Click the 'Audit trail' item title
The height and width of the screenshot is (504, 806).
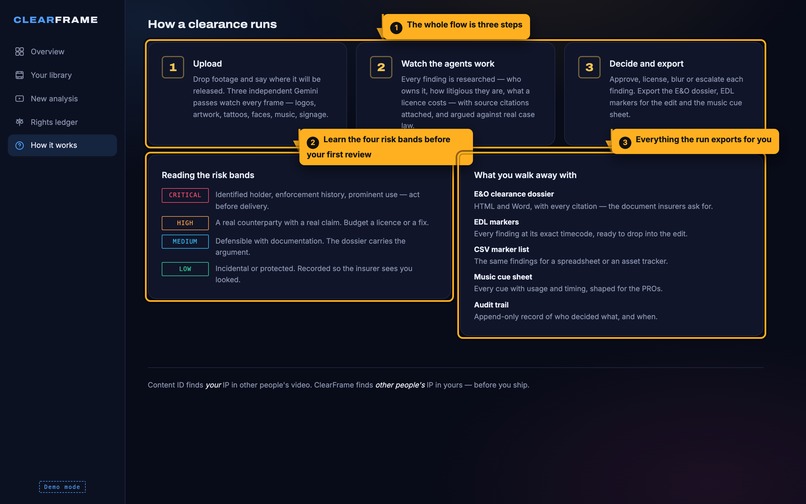(491, 305)
